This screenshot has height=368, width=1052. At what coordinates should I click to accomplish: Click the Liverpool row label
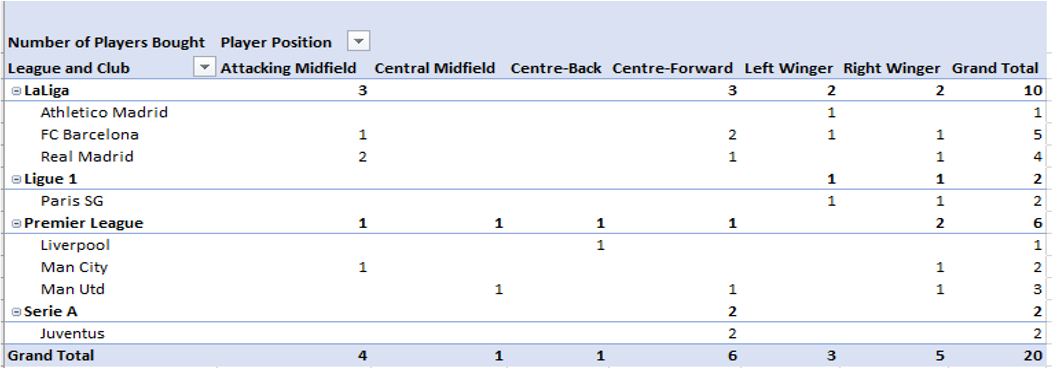75,245
